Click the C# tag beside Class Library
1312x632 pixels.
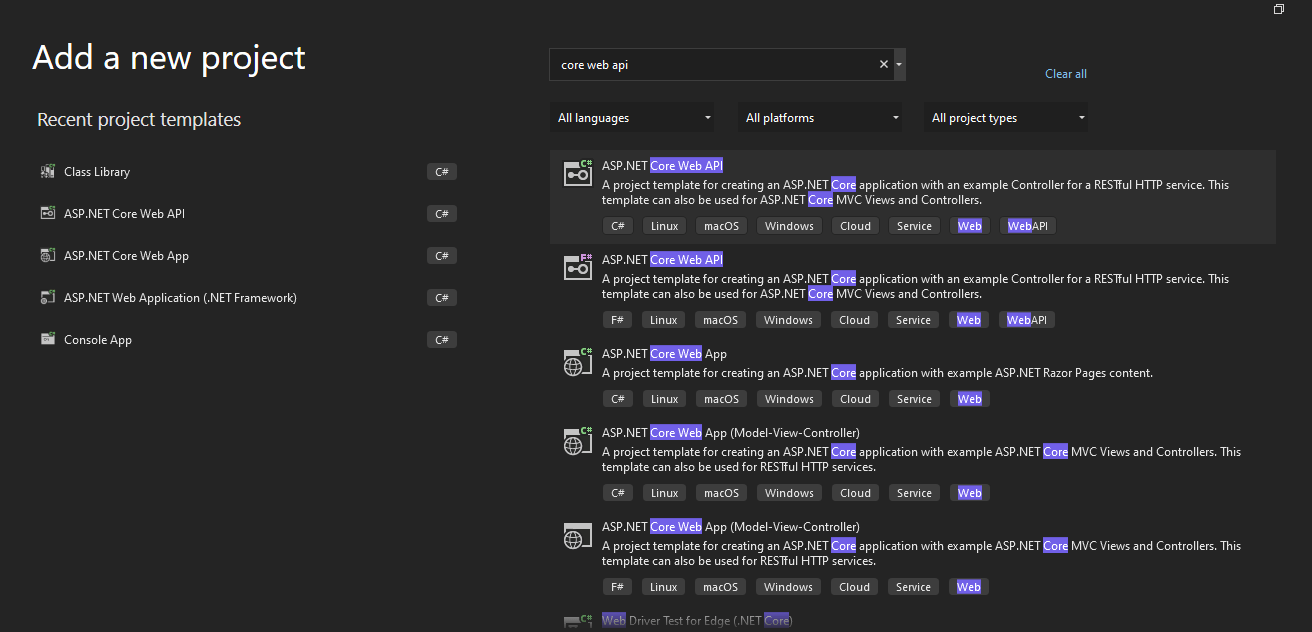(x=441, y=172)
